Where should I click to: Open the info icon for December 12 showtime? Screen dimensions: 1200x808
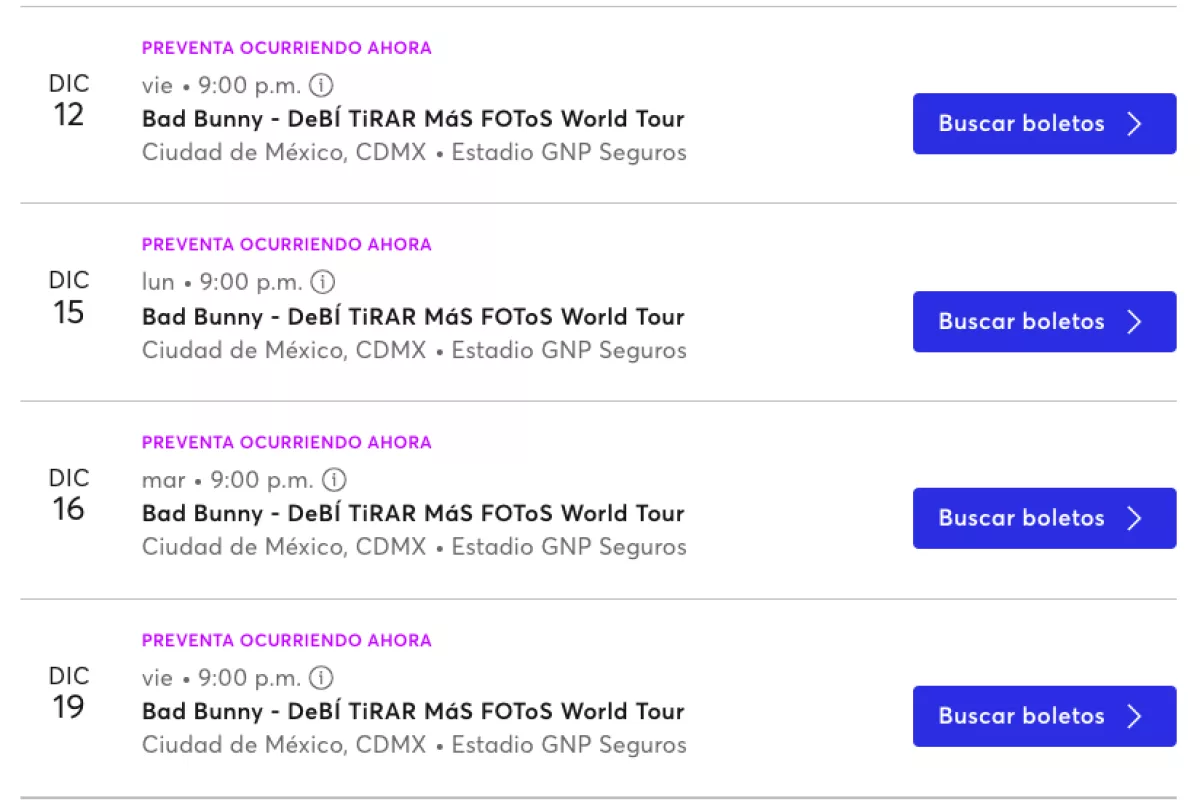pos(322,85)
